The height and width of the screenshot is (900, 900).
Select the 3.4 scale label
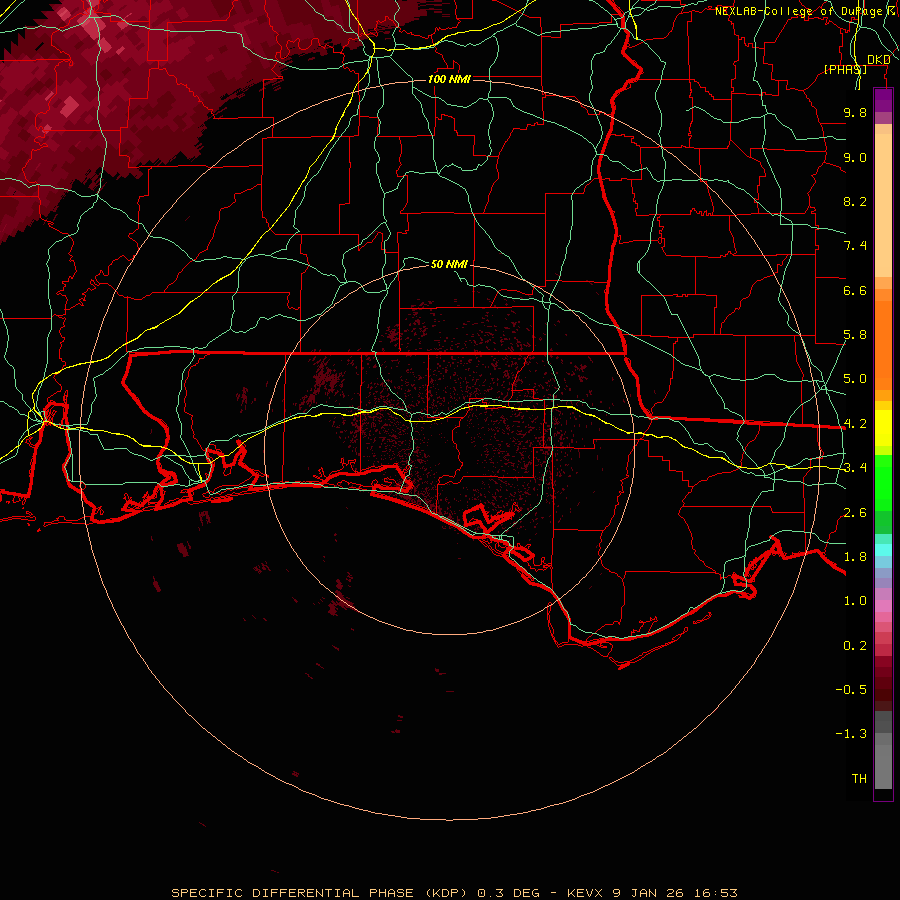[855, 468]
